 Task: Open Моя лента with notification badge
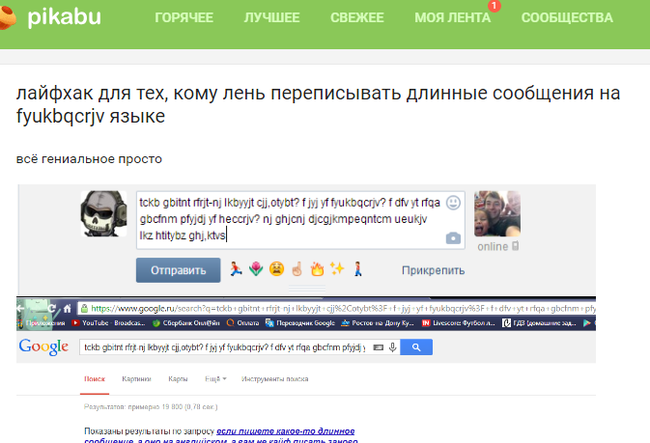point(452,18)
